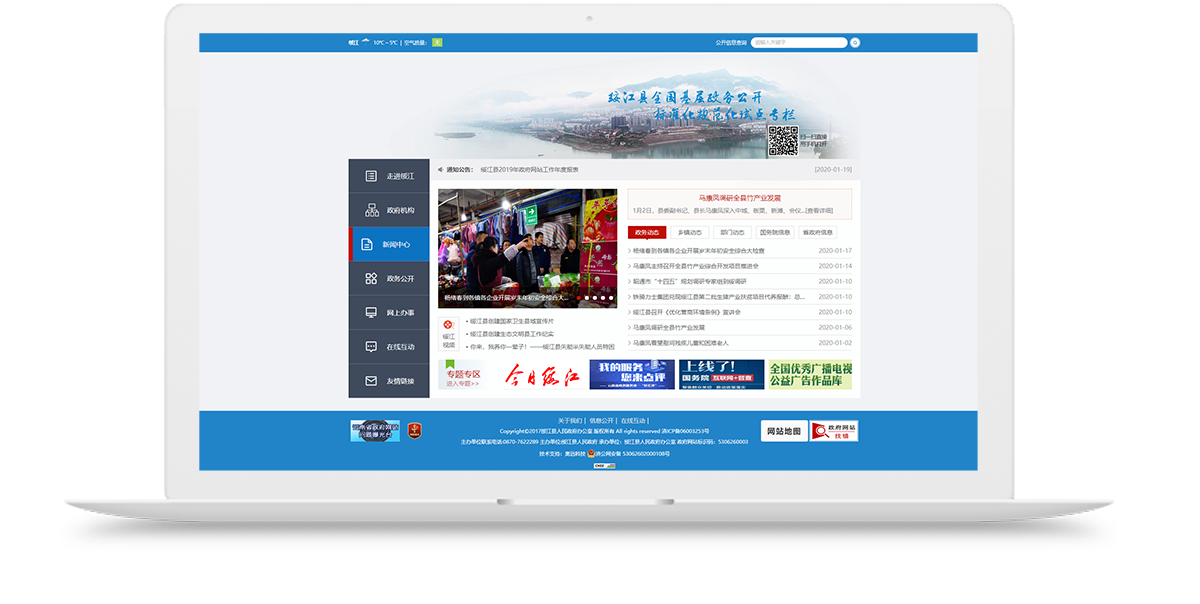The image size is (1200, 604).
Task: Click the 网站地图 button in footer
Action: coord(783,432)
